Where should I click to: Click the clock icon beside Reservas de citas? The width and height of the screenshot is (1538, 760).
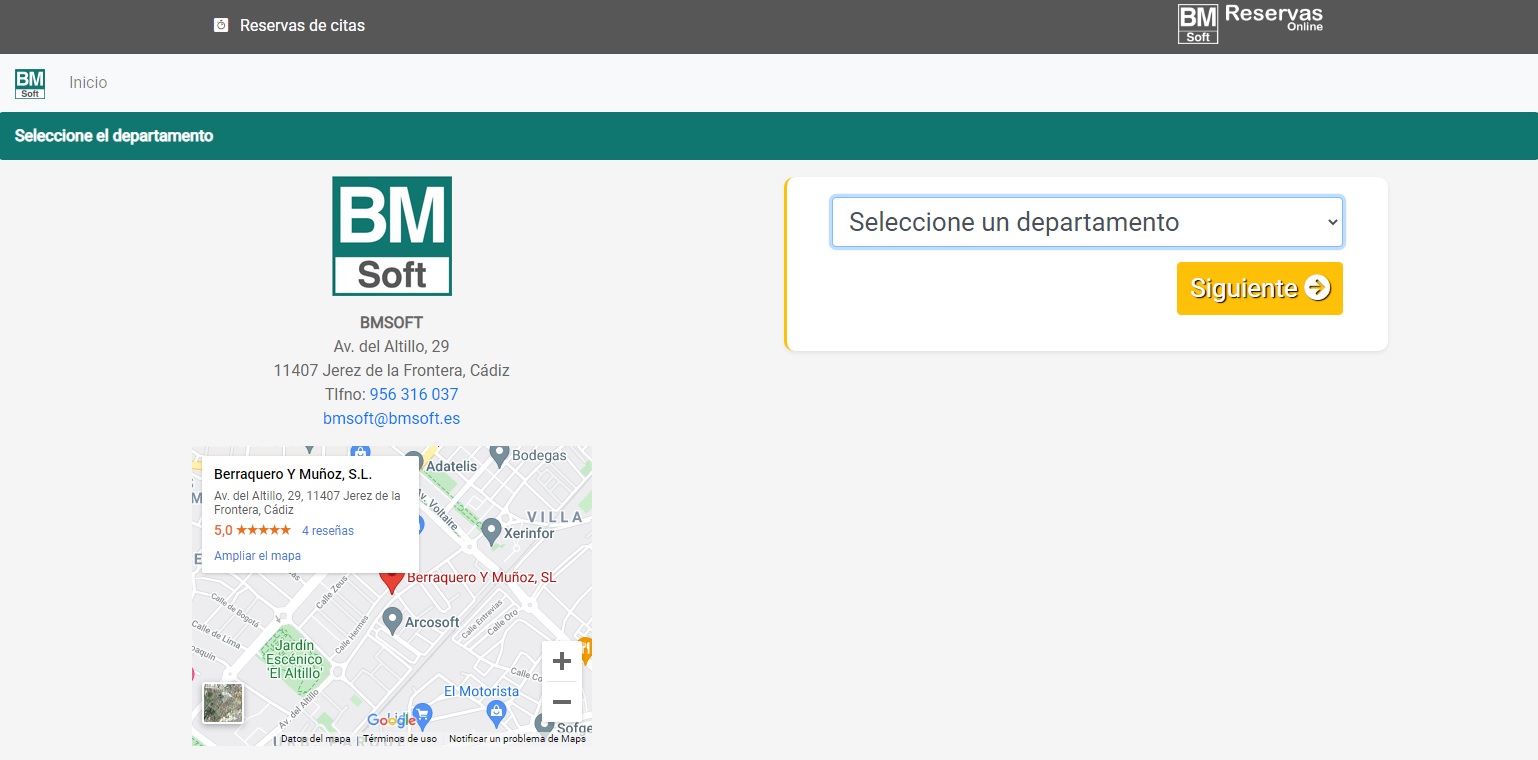[x=221, y=25]
